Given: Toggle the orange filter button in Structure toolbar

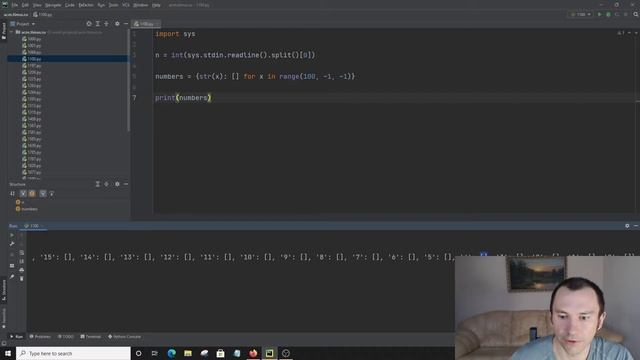Looking at the screenshot, I should click(x=32, y=193).
